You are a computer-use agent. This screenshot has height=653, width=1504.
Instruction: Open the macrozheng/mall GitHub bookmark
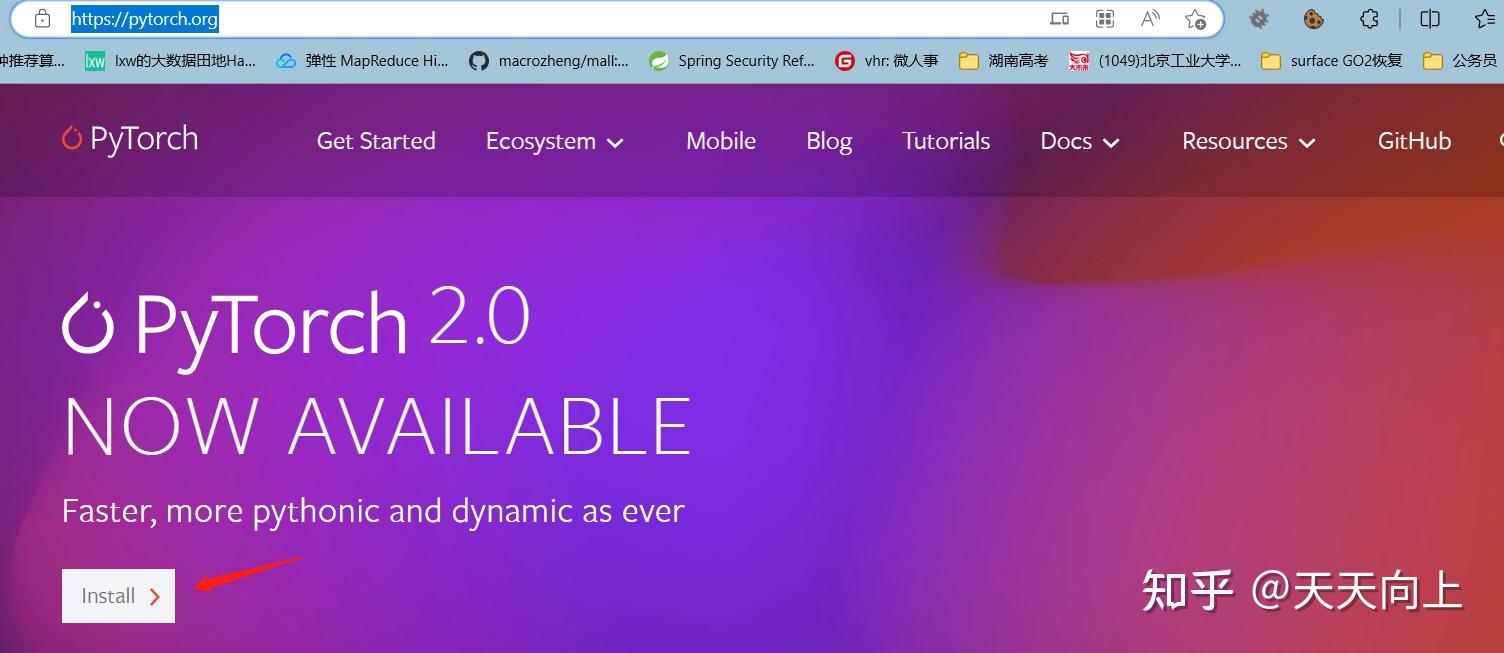click(x=549, y=61)
